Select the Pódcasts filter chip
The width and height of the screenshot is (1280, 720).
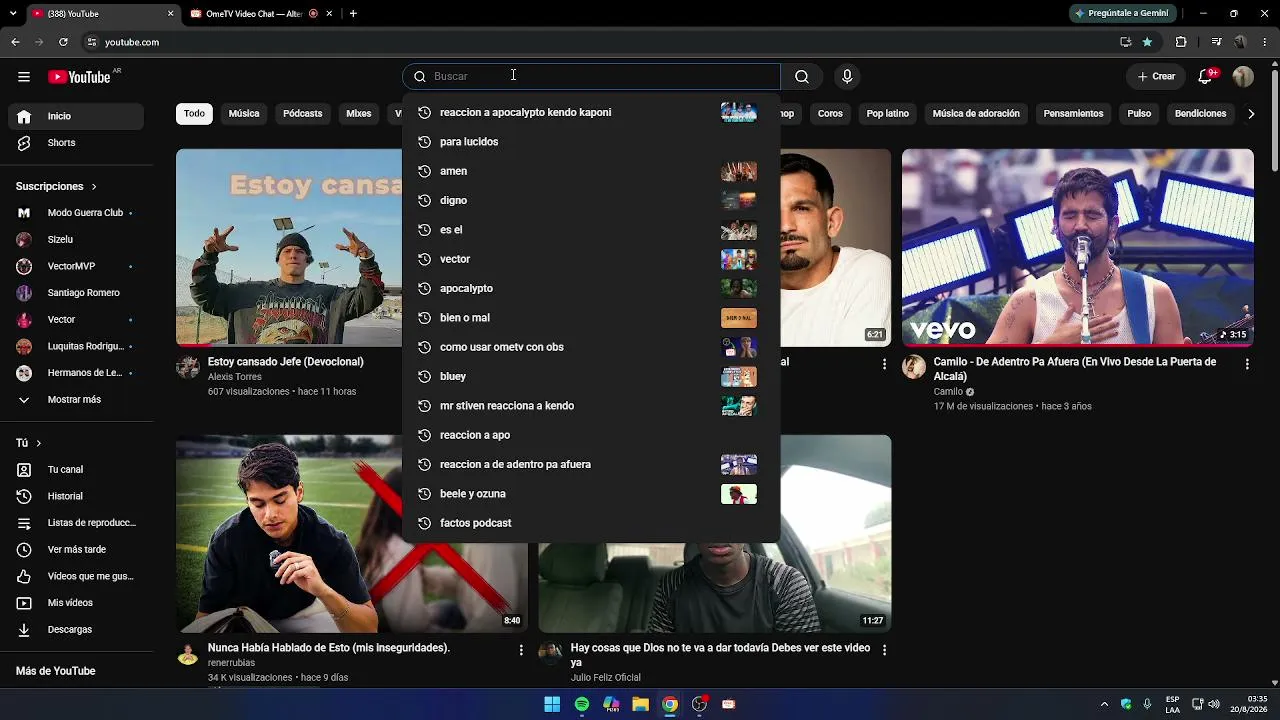point(303,114)
